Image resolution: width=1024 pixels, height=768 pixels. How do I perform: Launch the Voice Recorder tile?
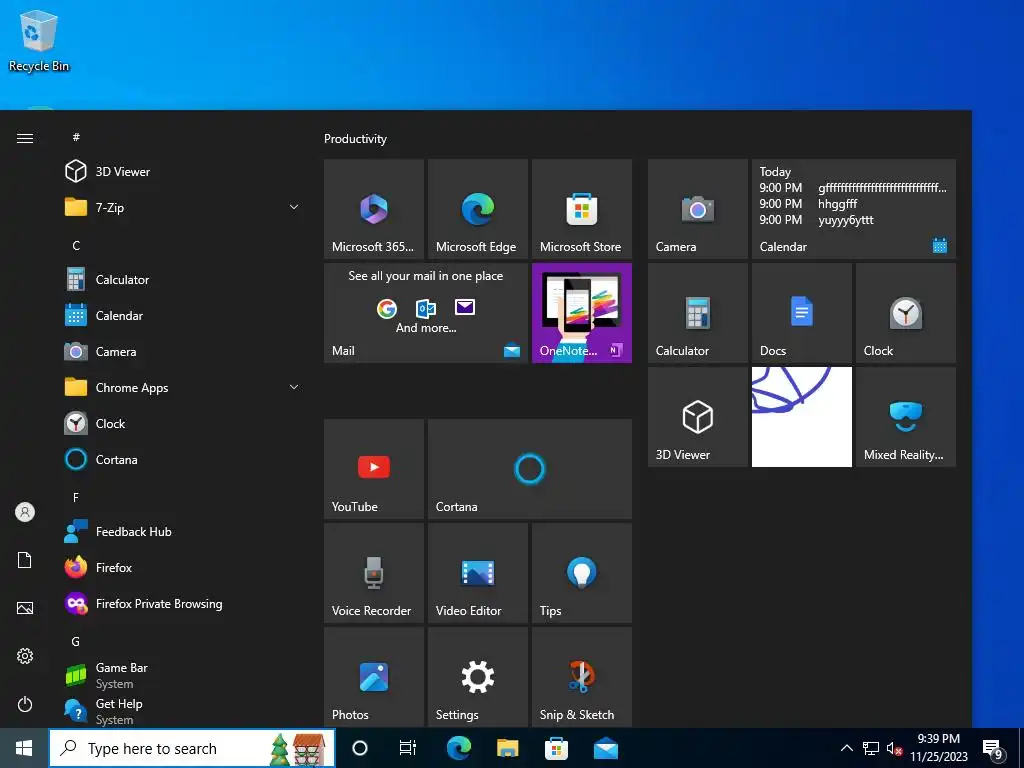pyautogui.click(x=374, y=573)
